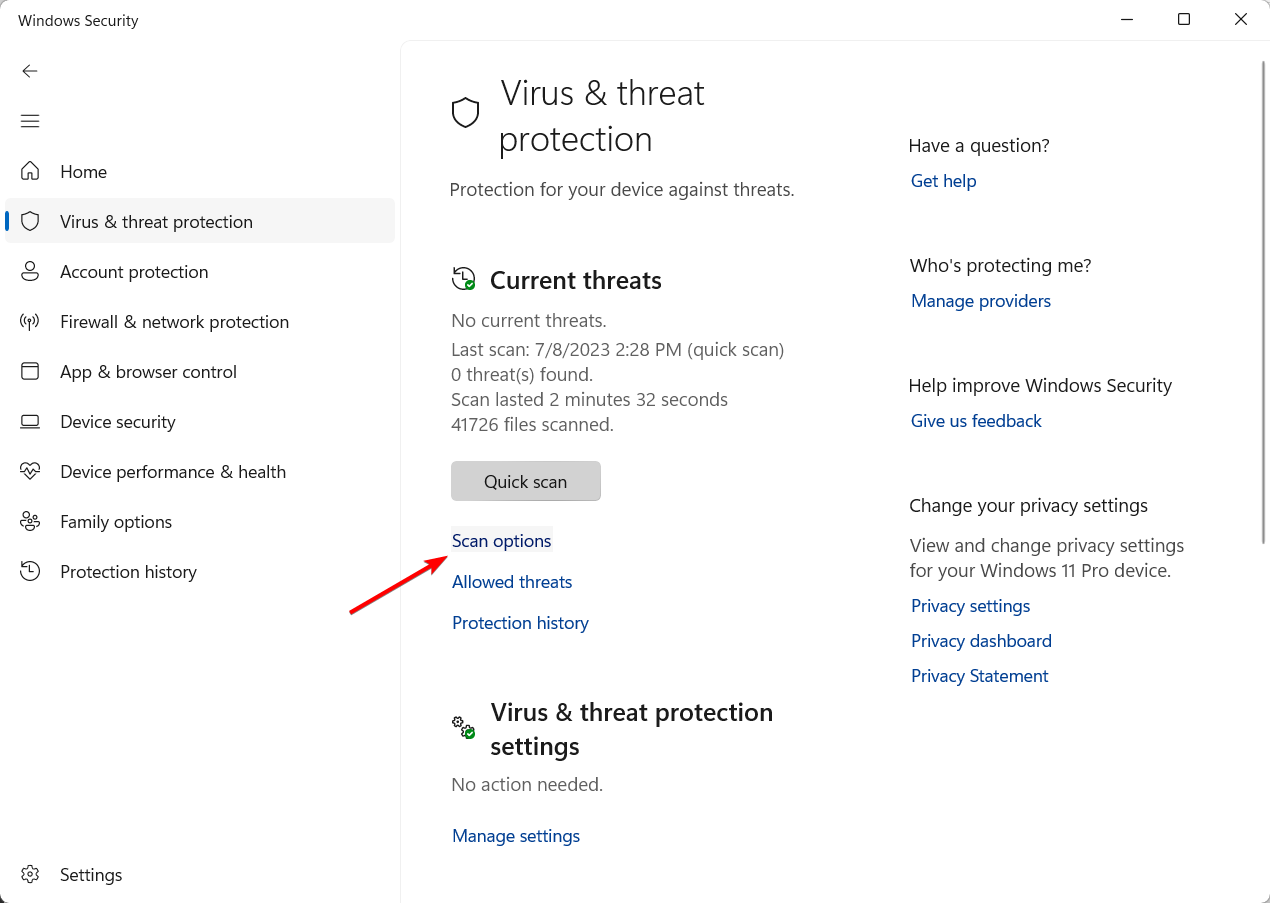Viewport: 1270px width, 903px height.
Task: Click the vertical scrollbar on the right
Action: point(1263,300)
